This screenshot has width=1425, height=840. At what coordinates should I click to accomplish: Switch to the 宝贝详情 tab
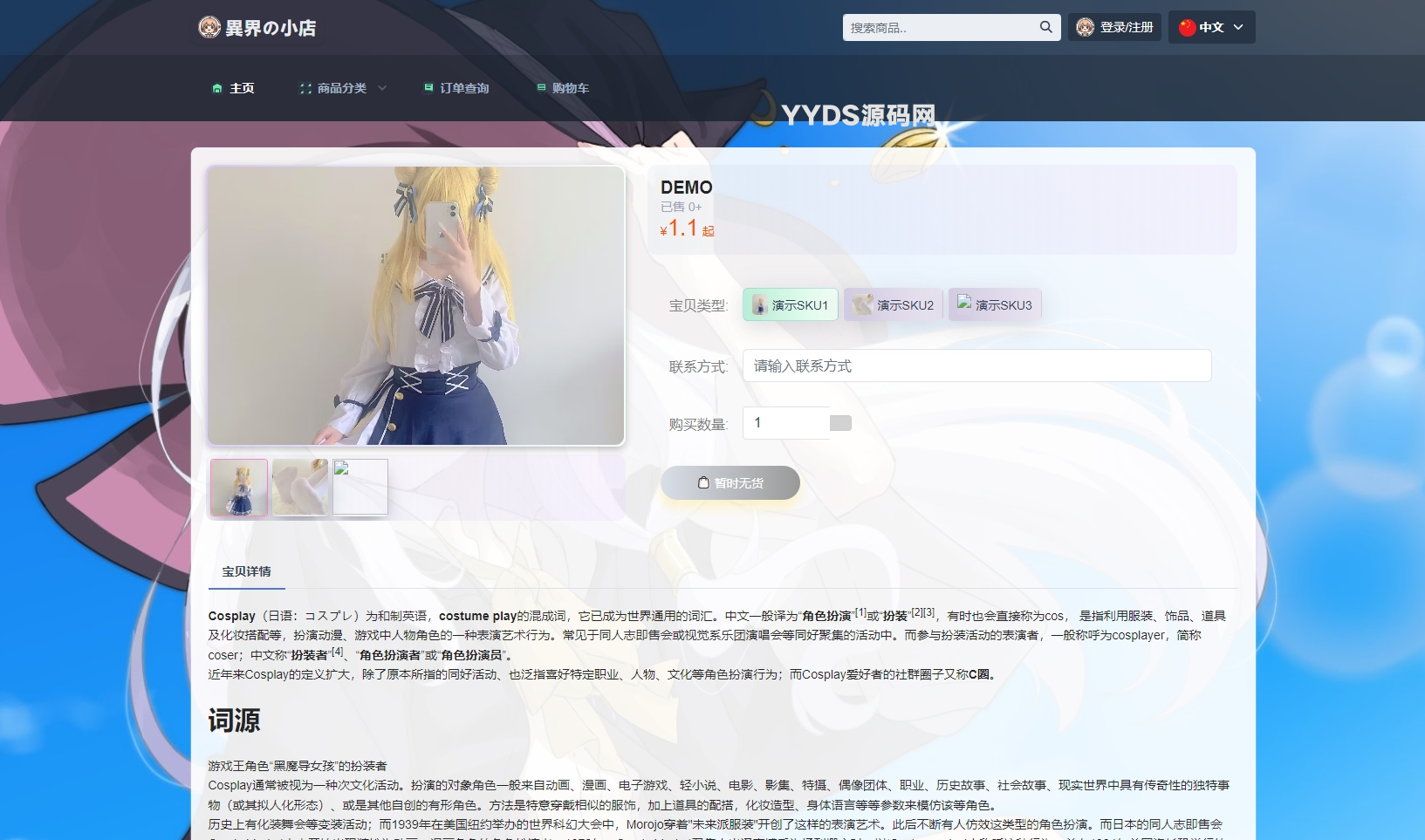[247, 571]
